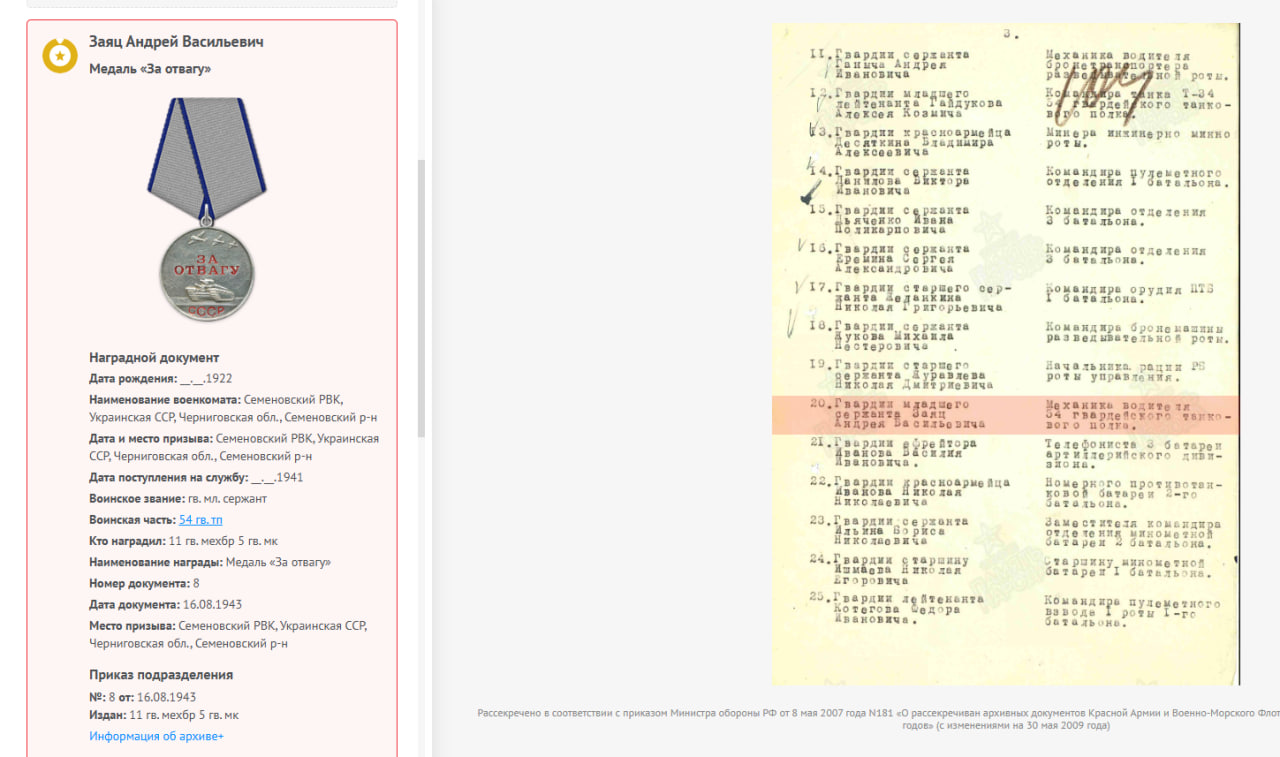The height and width of the screenshot is (757, 1280).
Task: Click the Воинское звание гв. мл. сержант field
Action: [x=178, y=499]
